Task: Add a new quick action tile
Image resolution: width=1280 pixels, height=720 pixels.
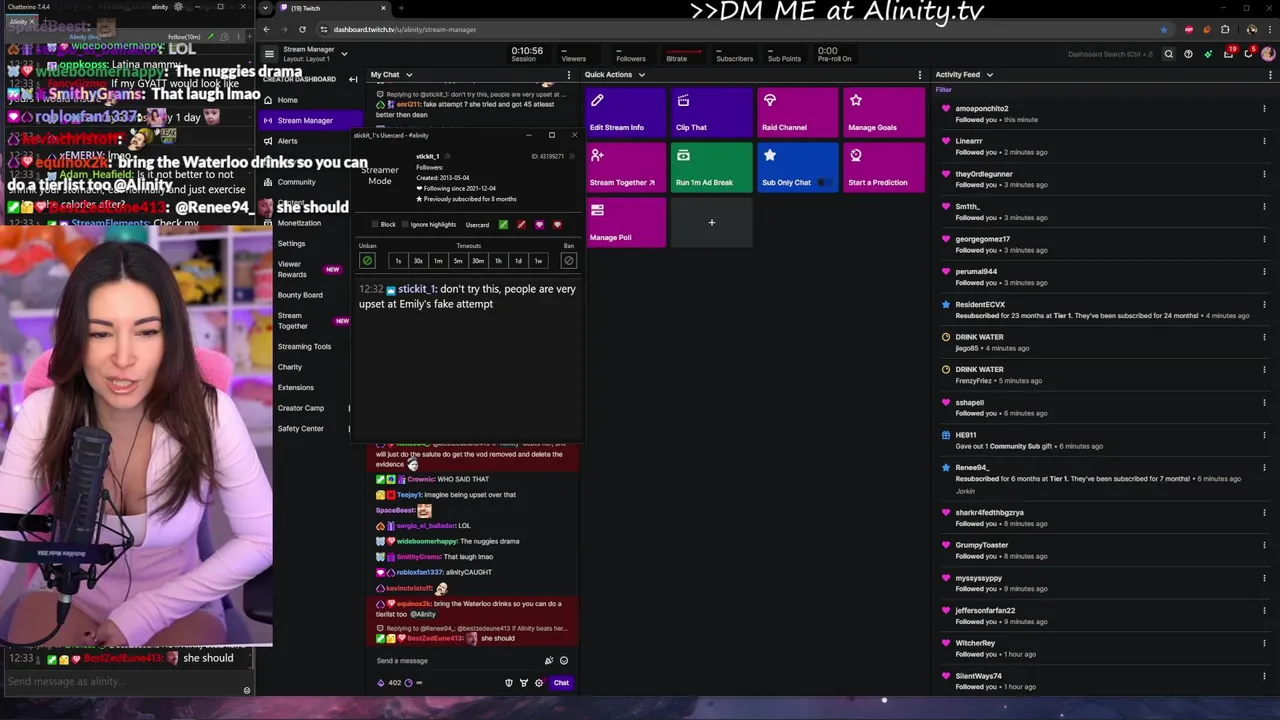Action: (712, 222)
